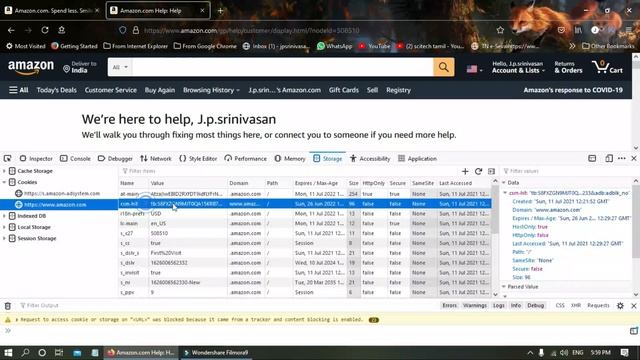Select the s.amazon-adsystem.com cookie host
The image size is (640, 360).
[x=62, y=193]
